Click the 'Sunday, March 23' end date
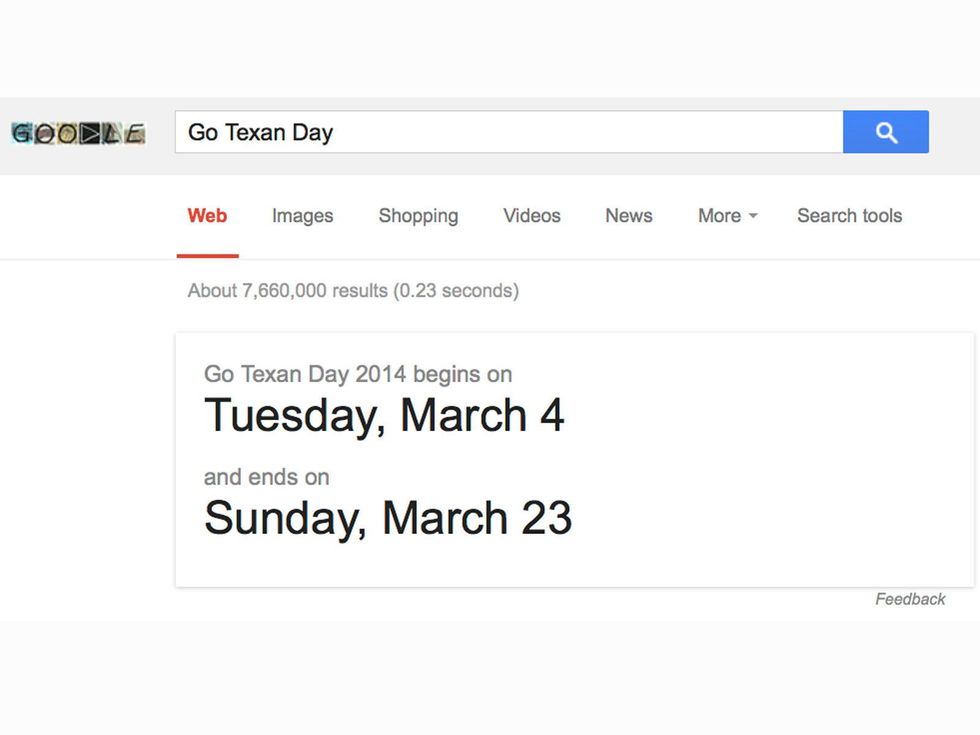 [388, 518]
